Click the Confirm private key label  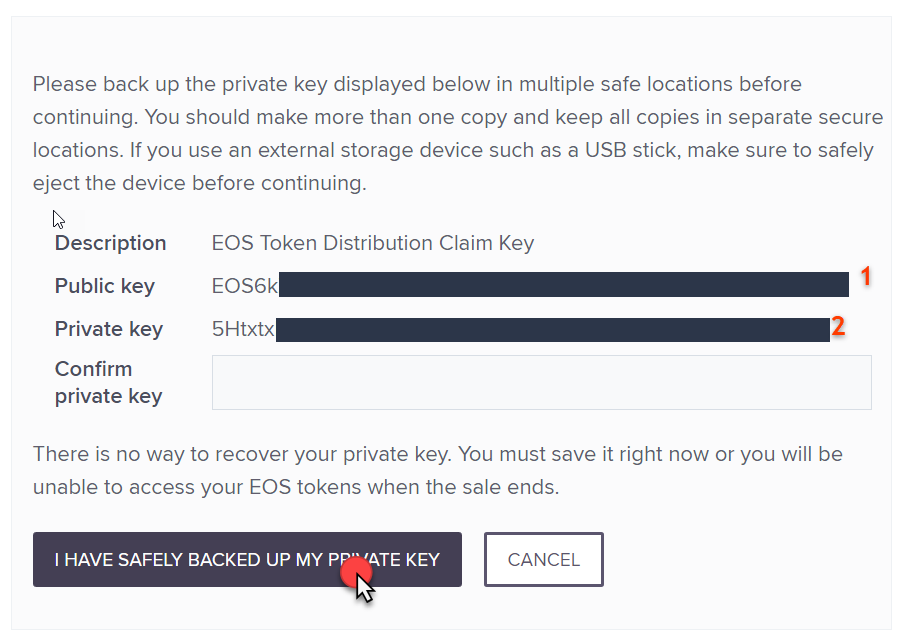pyautogui.click(x=108, y=382)
